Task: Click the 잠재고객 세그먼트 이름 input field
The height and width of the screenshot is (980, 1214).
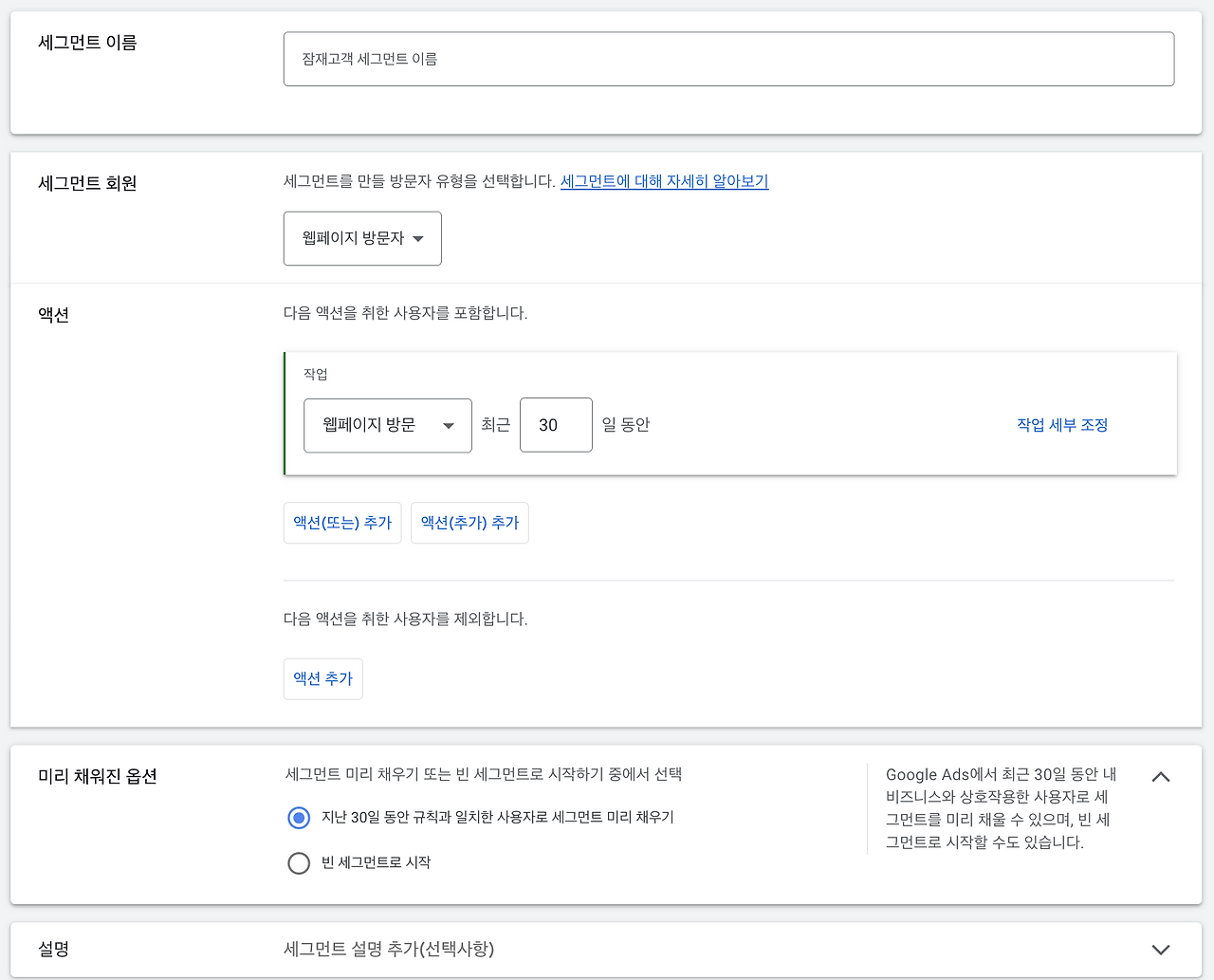Action: click(728, 59)
